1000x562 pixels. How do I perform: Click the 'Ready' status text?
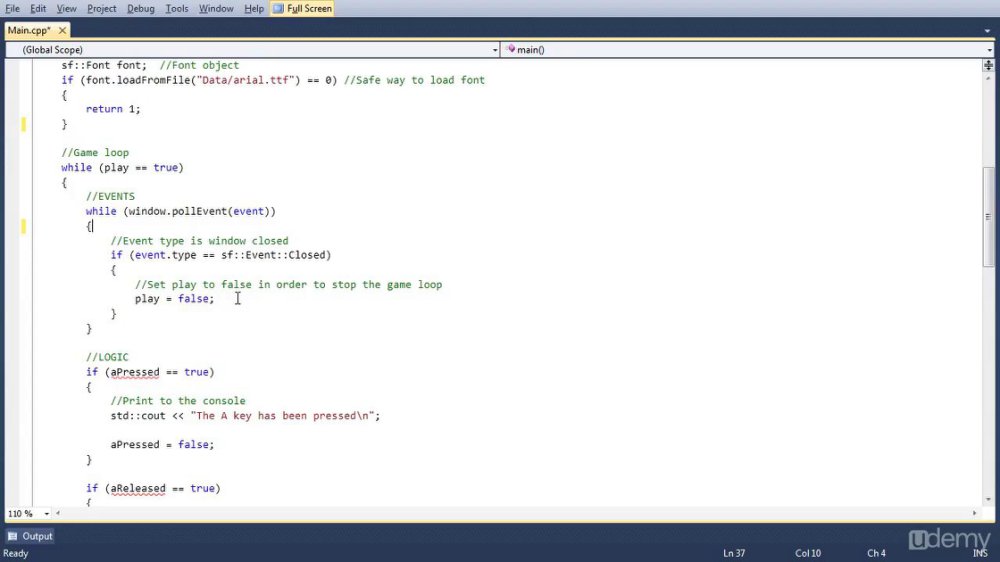[16, 553]
